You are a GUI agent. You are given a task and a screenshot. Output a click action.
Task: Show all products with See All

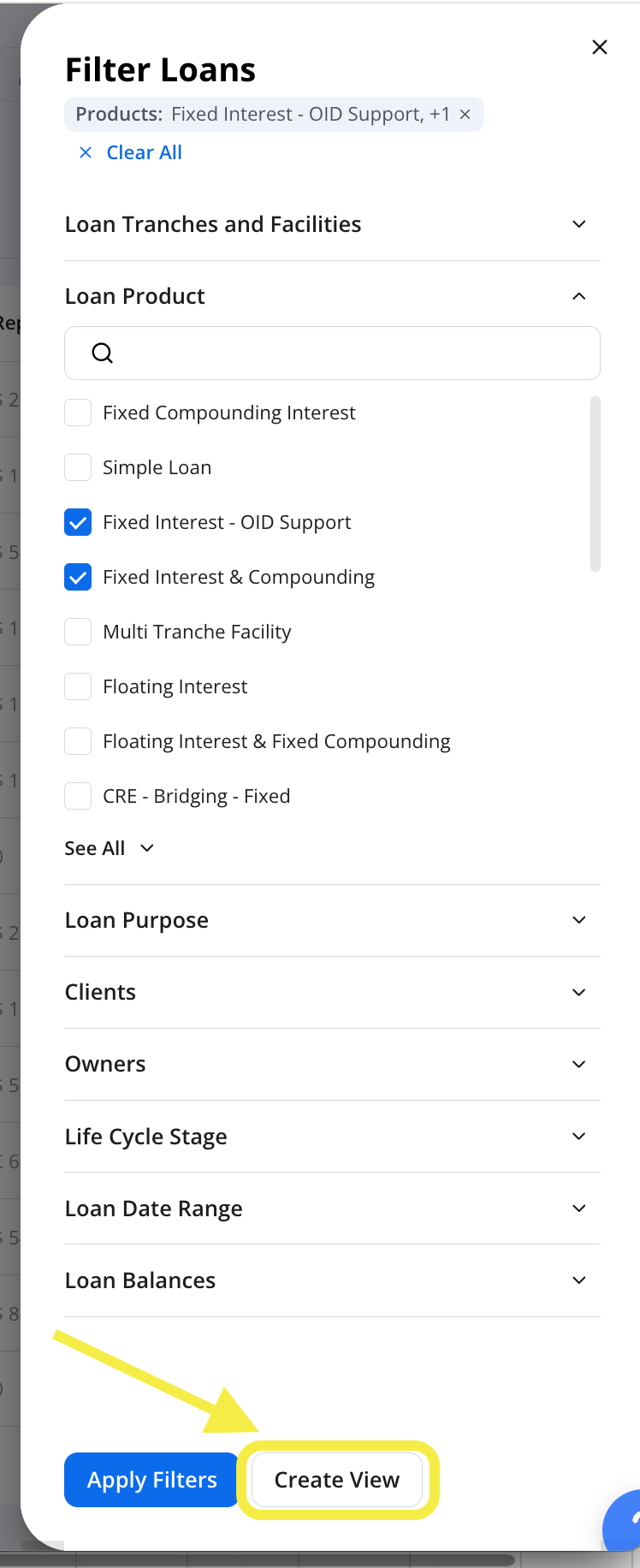point(110,848)
